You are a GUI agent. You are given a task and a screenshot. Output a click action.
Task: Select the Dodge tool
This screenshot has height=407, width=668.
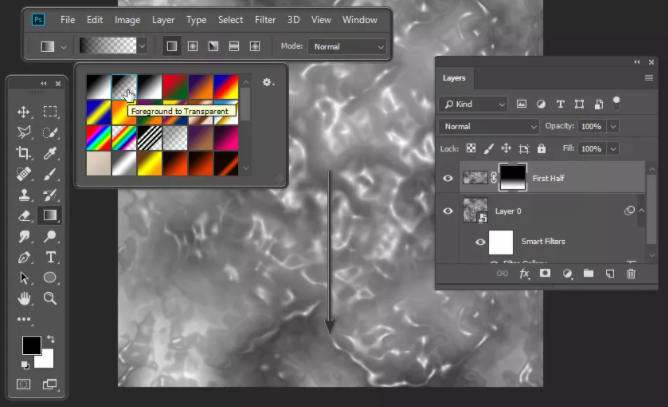(x=50, y=236)
